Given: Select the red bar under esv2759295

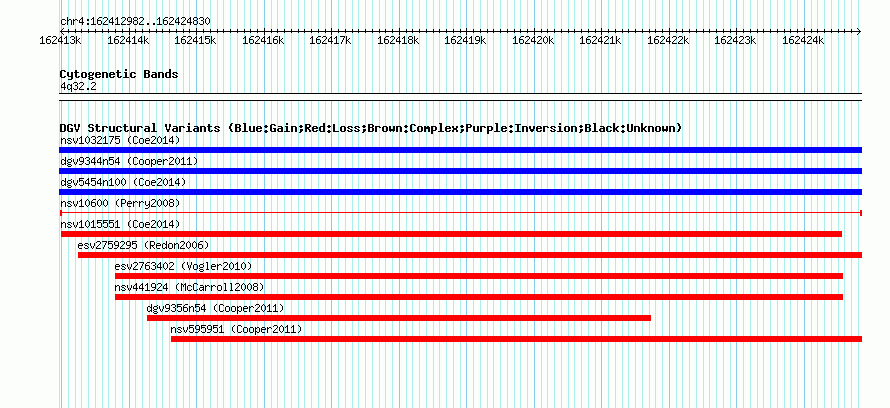Looking at the screenshot, I should coord(470,255).
